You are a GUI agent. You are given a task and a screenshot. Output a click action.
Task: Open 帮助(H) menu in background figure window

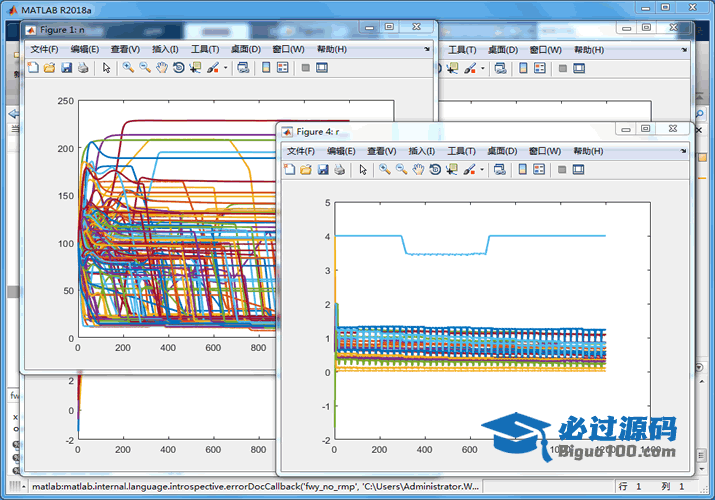point(589,50)
